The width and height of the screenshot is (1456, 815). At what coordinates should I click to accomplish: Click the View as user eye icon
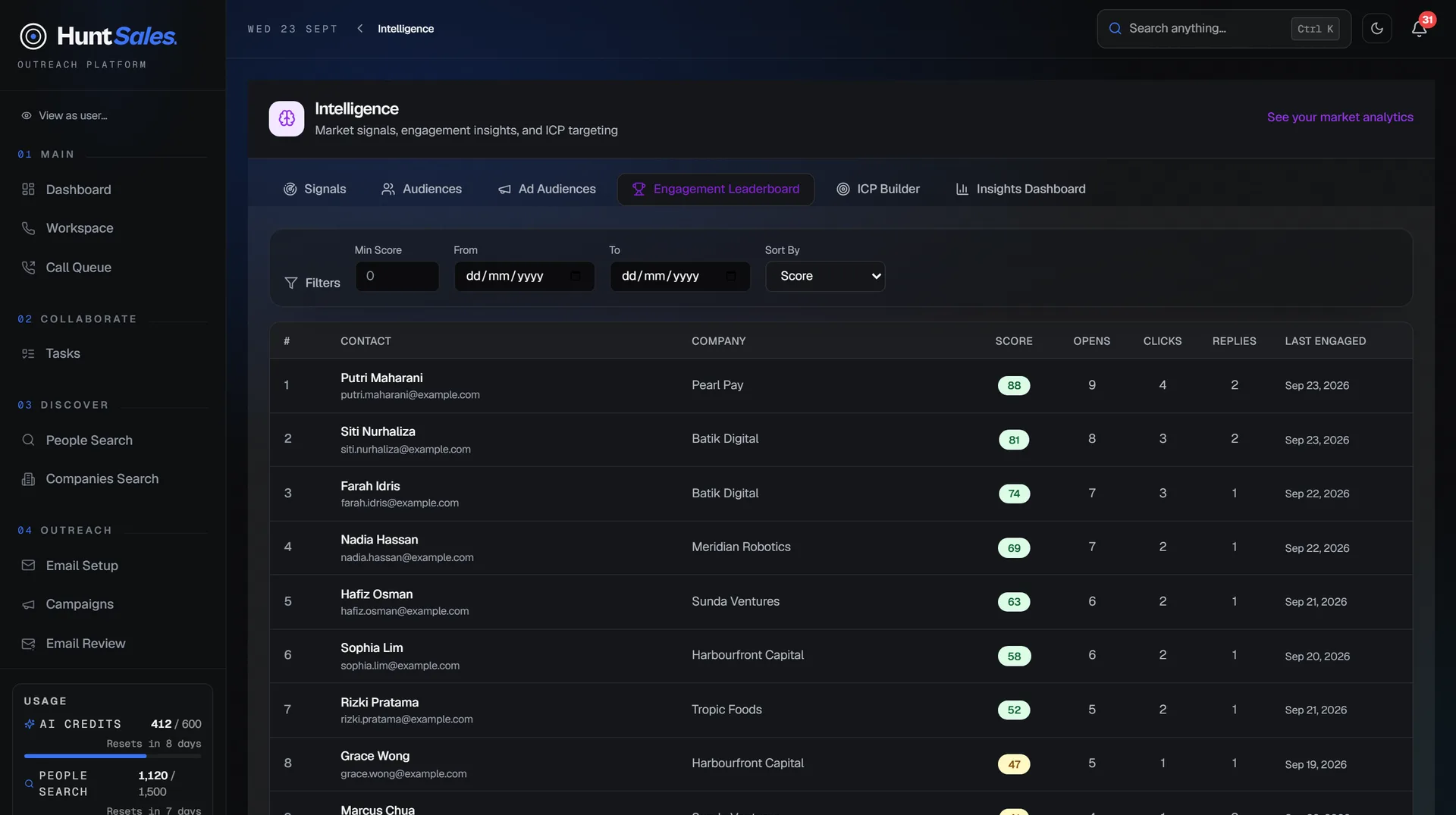tap(26, 116)
